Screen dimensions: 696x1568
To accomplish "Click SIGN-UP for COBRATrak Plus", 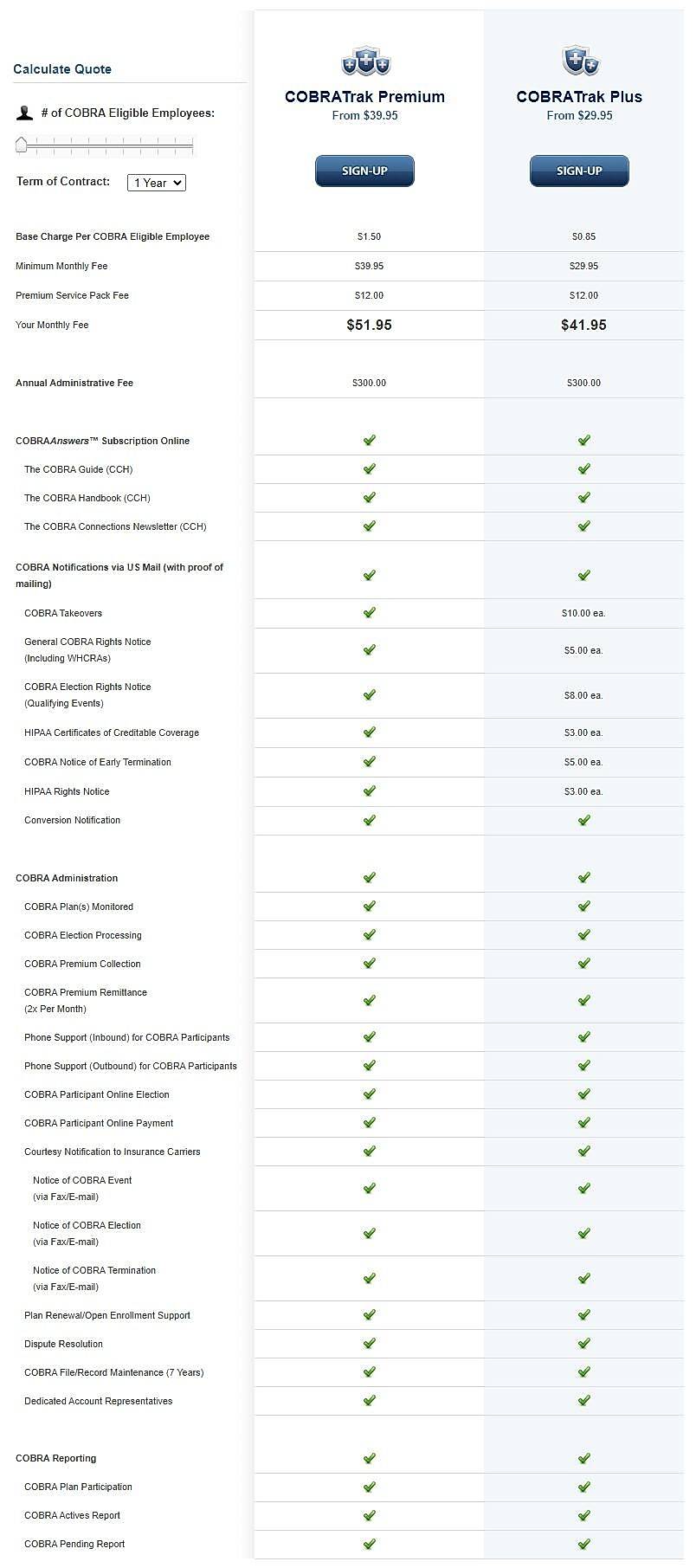I will point(579,171).
